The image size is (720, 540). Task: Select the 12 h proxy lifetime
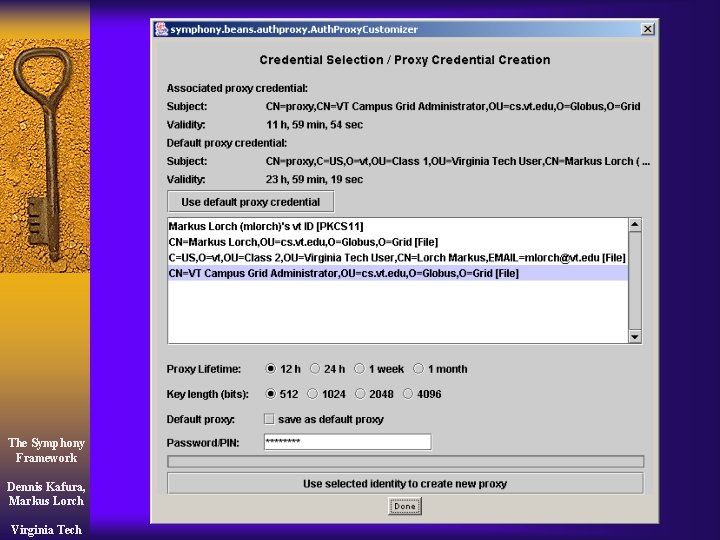pos(270,369)
